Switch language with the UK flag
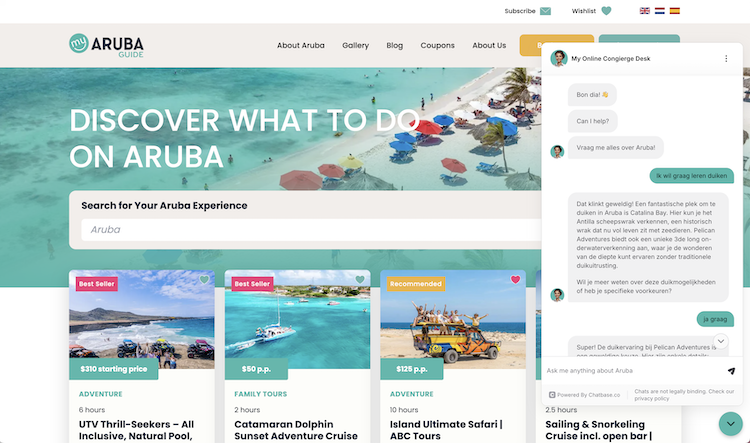This screenshot has height=443, width=750. 645,11
